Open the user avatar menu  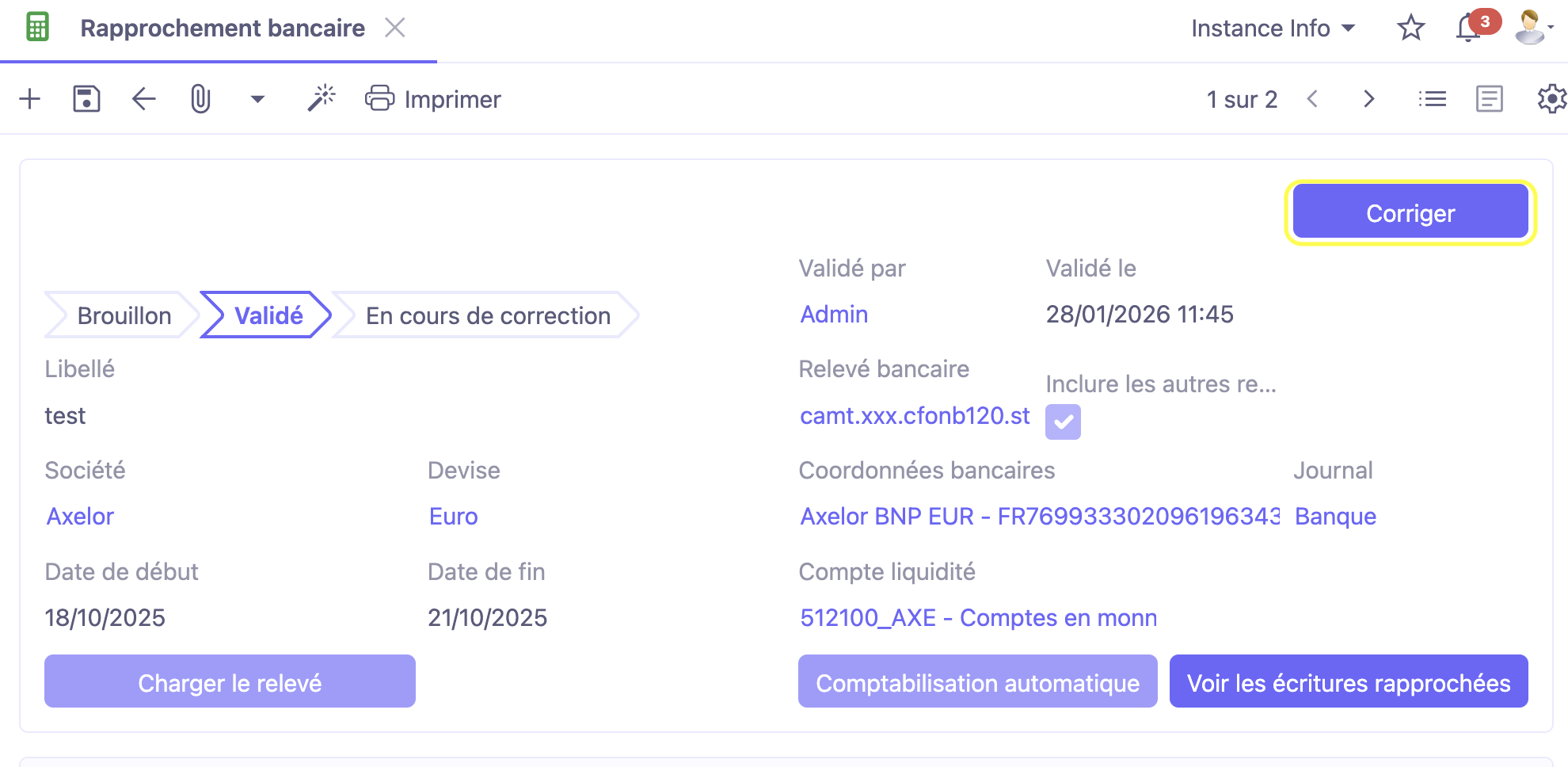(1528, 28)
